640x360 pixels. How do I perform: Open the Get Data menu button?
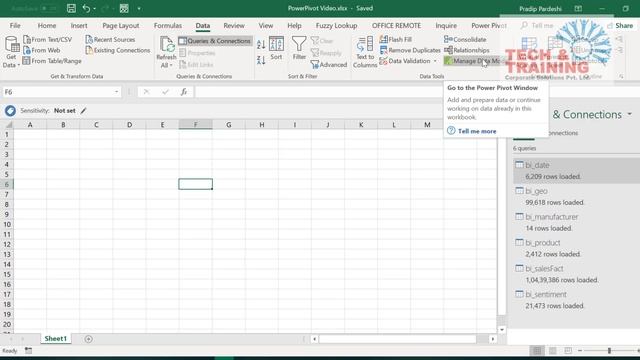click(11, 52)
